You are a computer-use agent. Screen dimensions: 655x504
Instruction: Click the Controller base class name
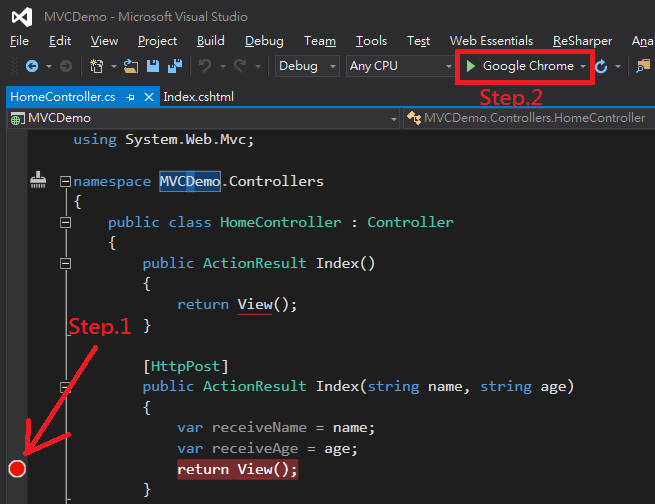coord(410,222)
